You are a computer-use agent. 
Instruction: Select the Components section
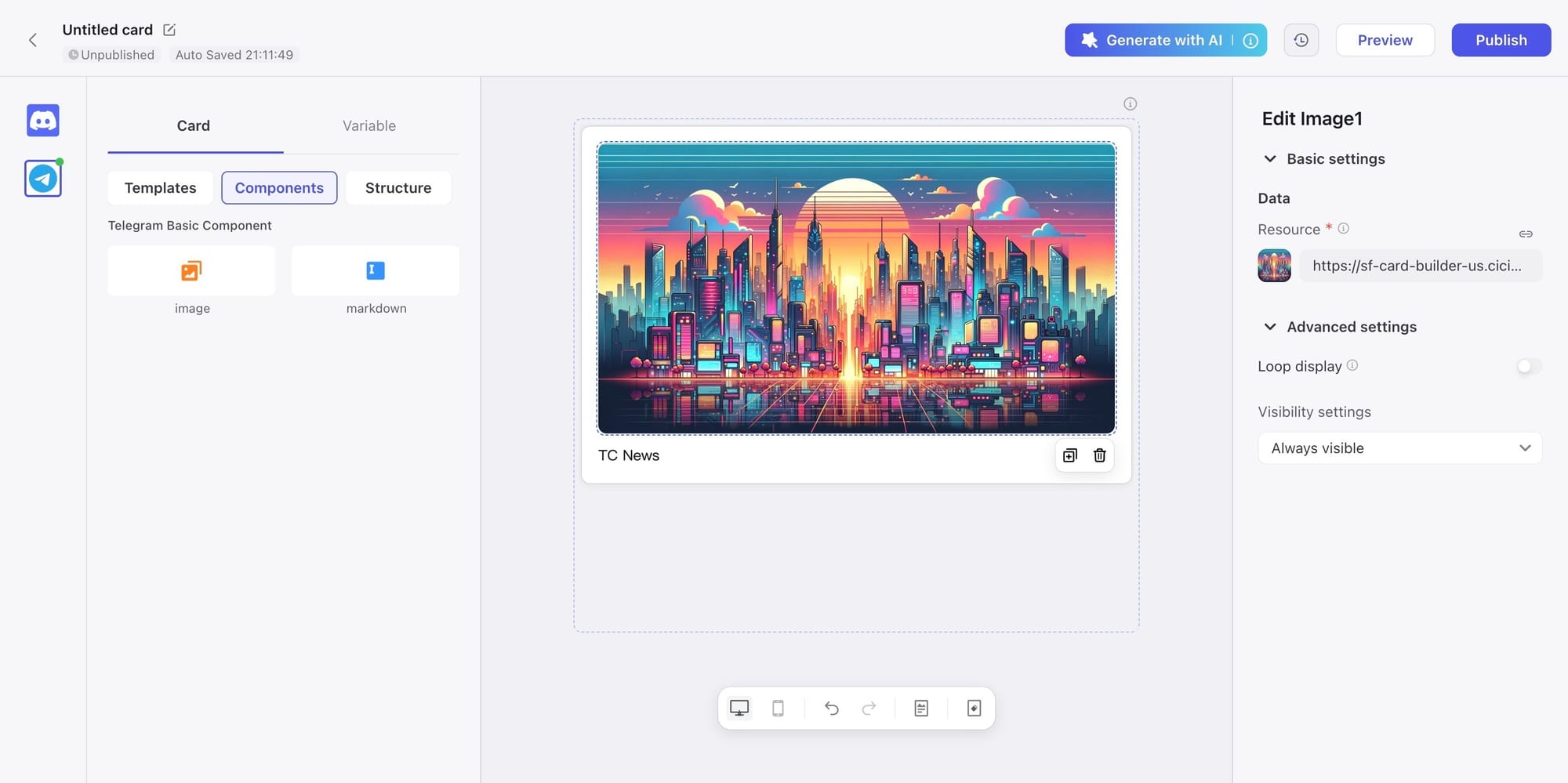pos(279,188)
